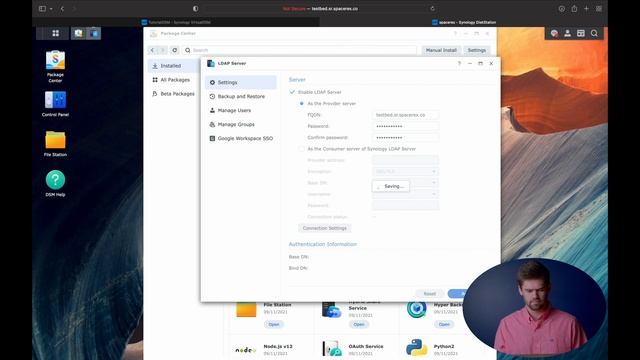The image size is (640, 360).
Task: Reload the page in Safari
Action: pos(432,9)
